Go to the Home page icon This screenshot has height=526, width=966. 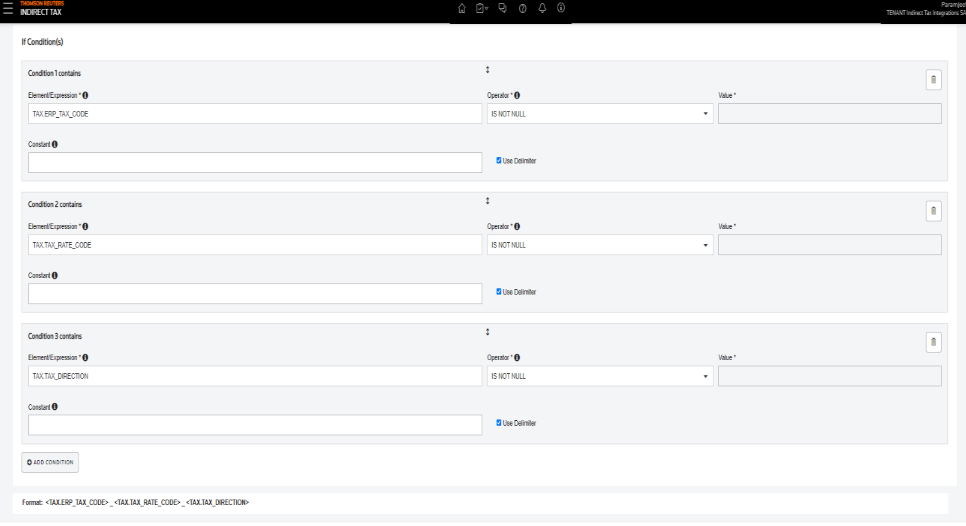462,8
